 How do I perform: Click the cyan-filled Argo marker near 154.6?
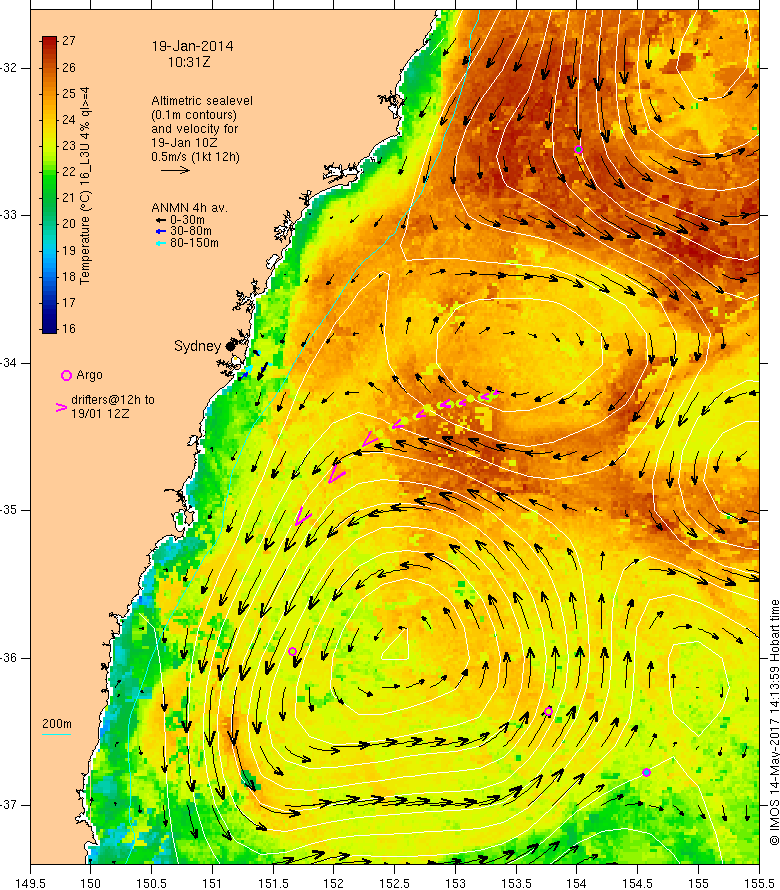pos(646,773)
